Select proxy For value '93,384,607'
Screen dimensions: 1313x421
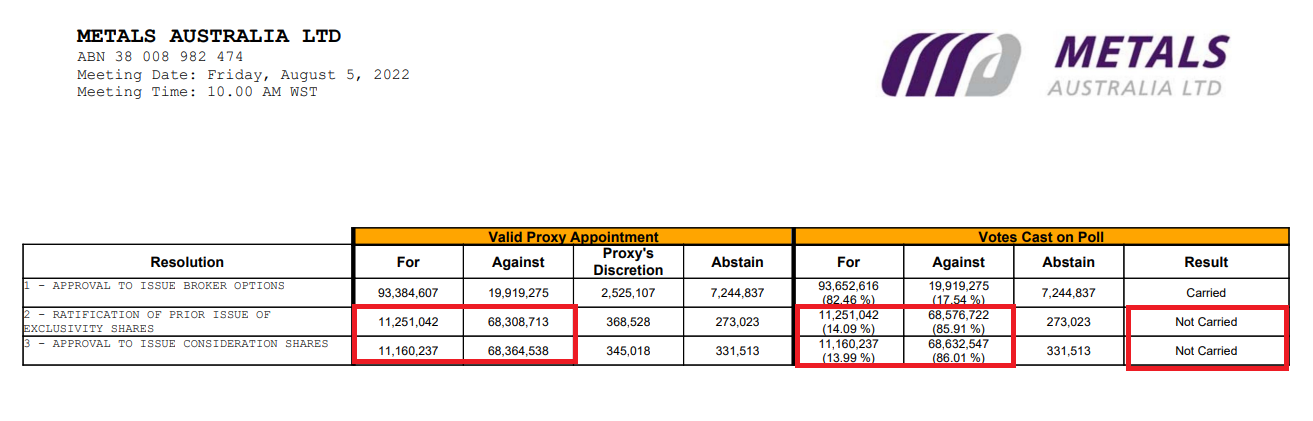[x=408, y=293]
